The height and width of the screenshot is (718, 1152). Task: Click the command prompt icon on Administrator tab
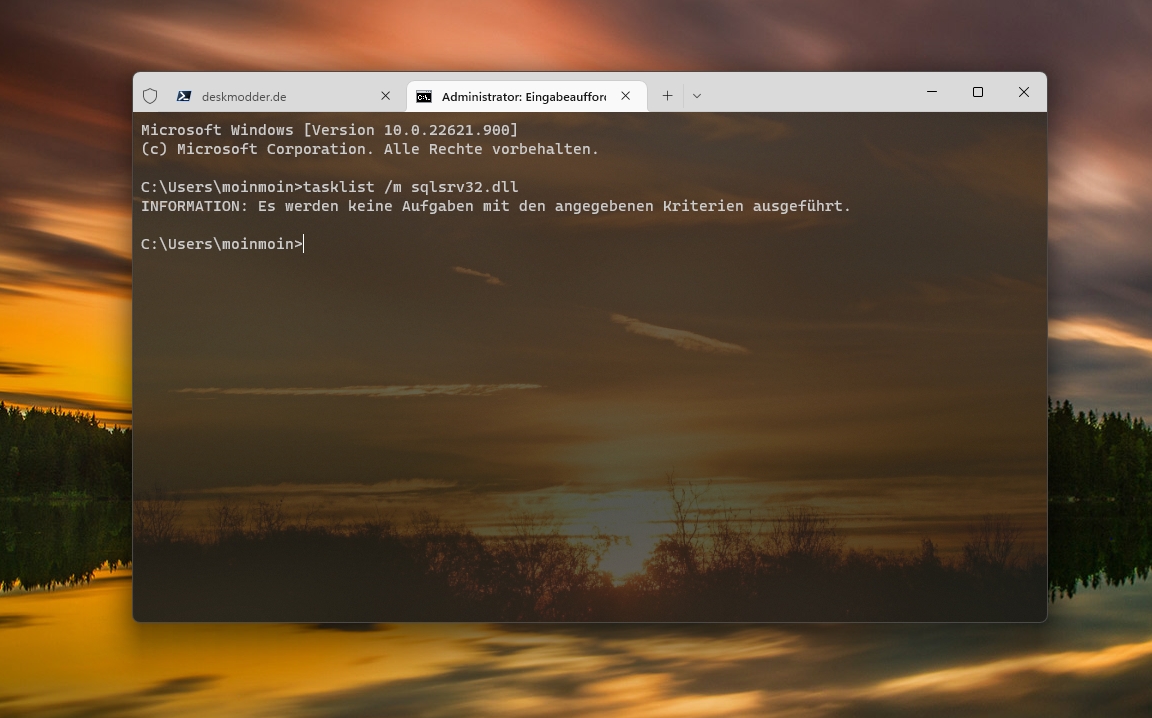pos(424,96)
